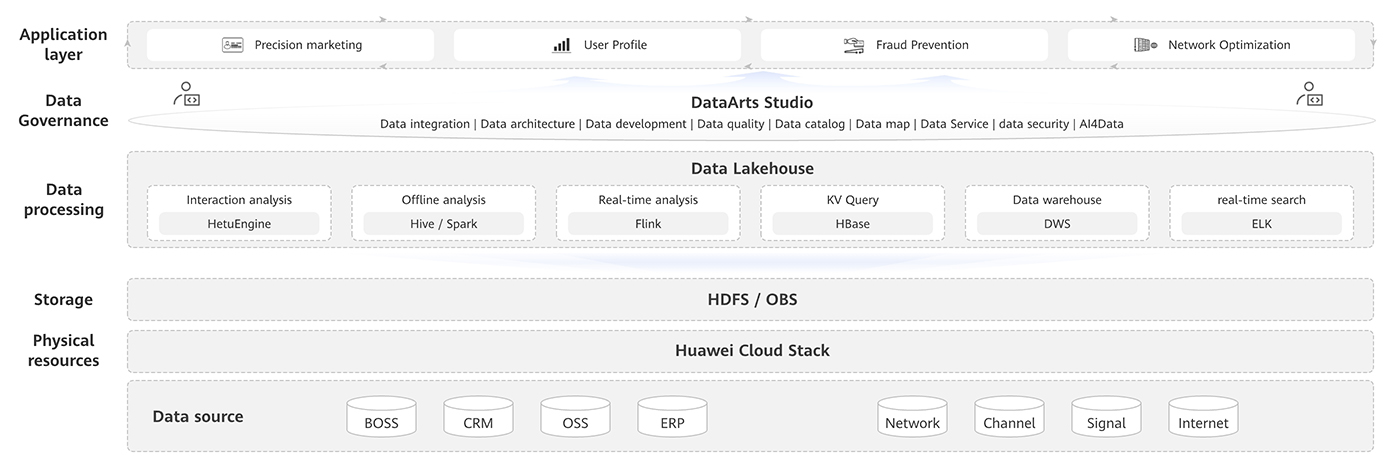Select the Channel data source cylinder
Screen dimensions: 1400x468
[1009, 416]
